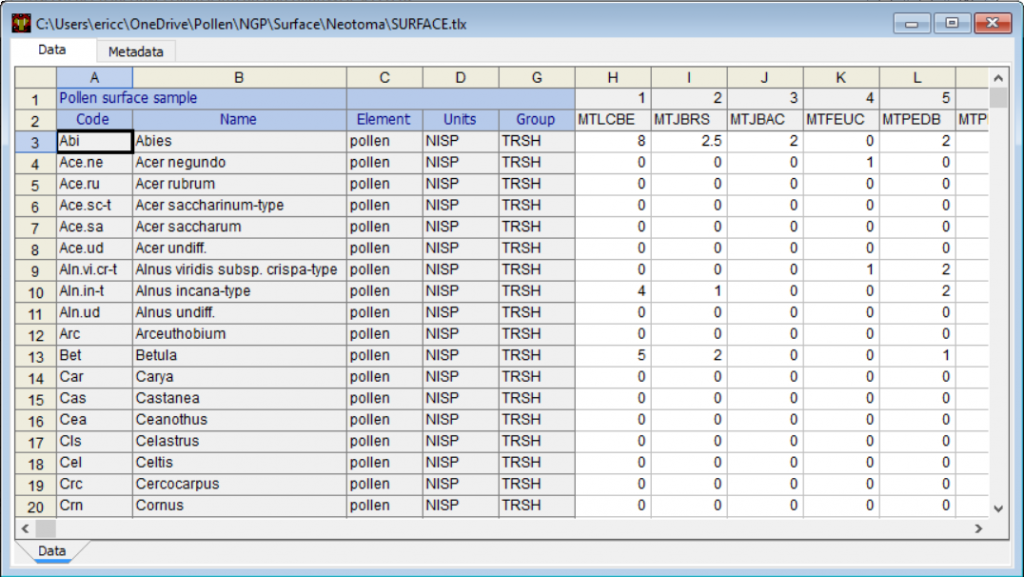Screen dimensions: 1024x577
Task: Click the horizontal scrollbar thumb
Action: pos(46,528)
